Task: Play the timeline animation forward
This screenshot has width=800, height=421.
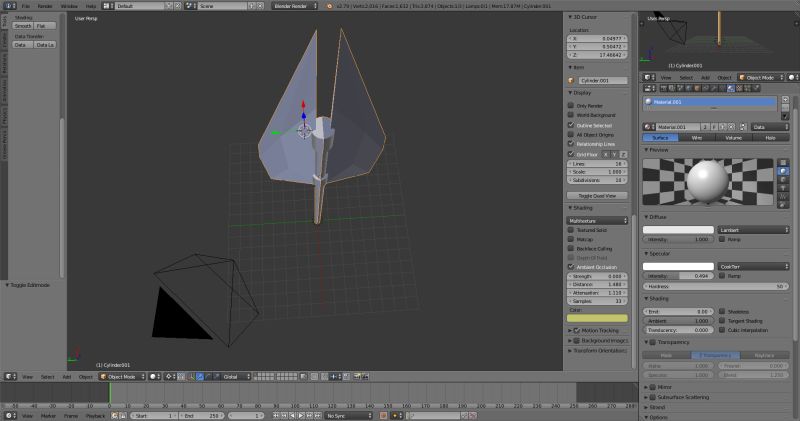Action: (x=301, y=416)
